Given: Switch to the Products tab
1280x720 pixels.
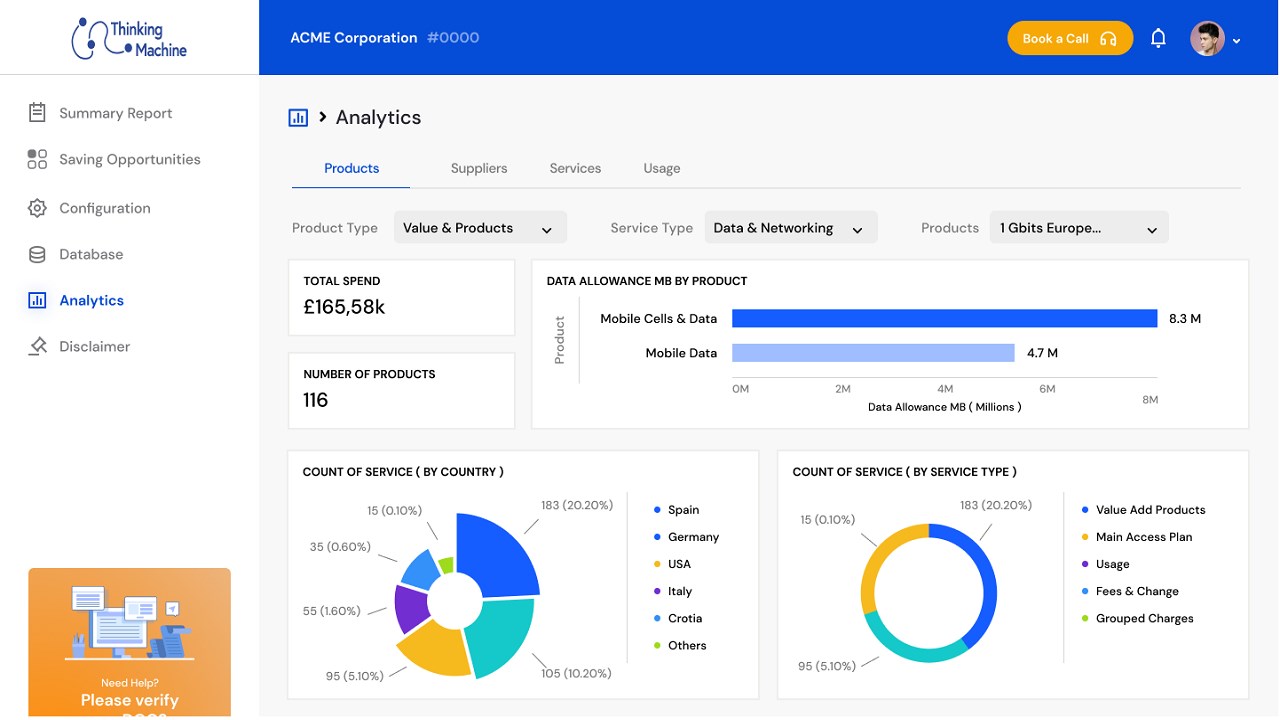Looking at the screenshot, I should pyautogui.click(x=351, y=168).
